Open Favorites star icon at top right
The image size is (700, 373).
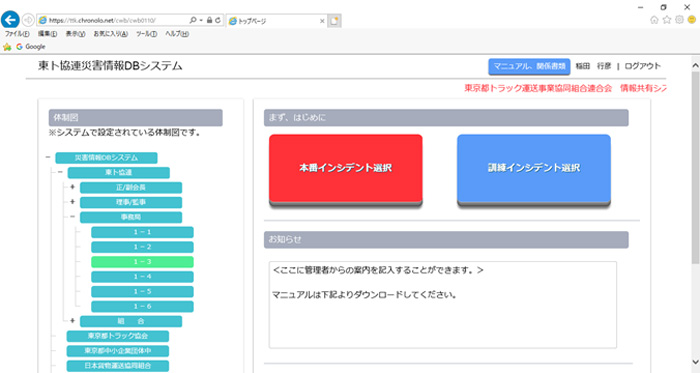tap(667, 20)
